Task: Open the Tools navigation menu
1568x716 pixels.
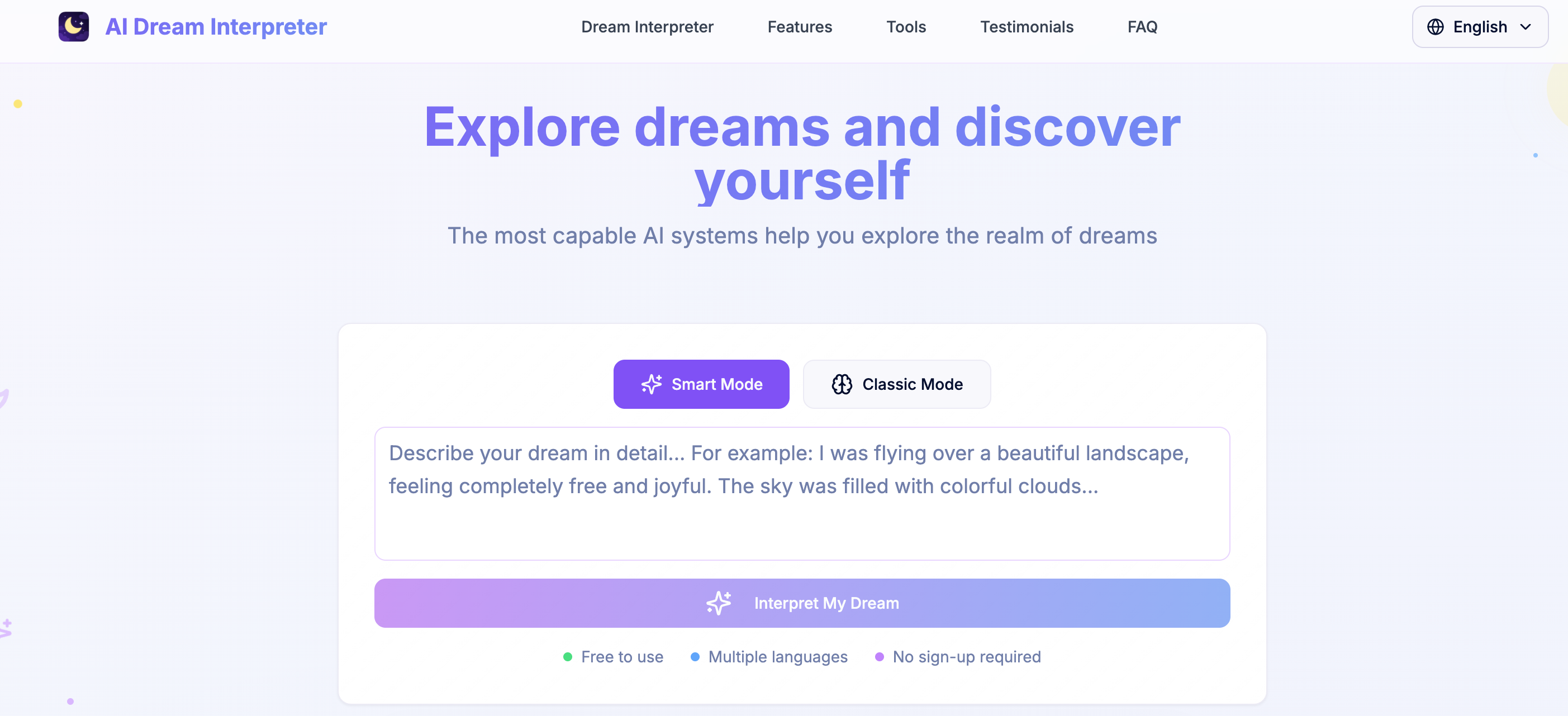Action: 906,27
